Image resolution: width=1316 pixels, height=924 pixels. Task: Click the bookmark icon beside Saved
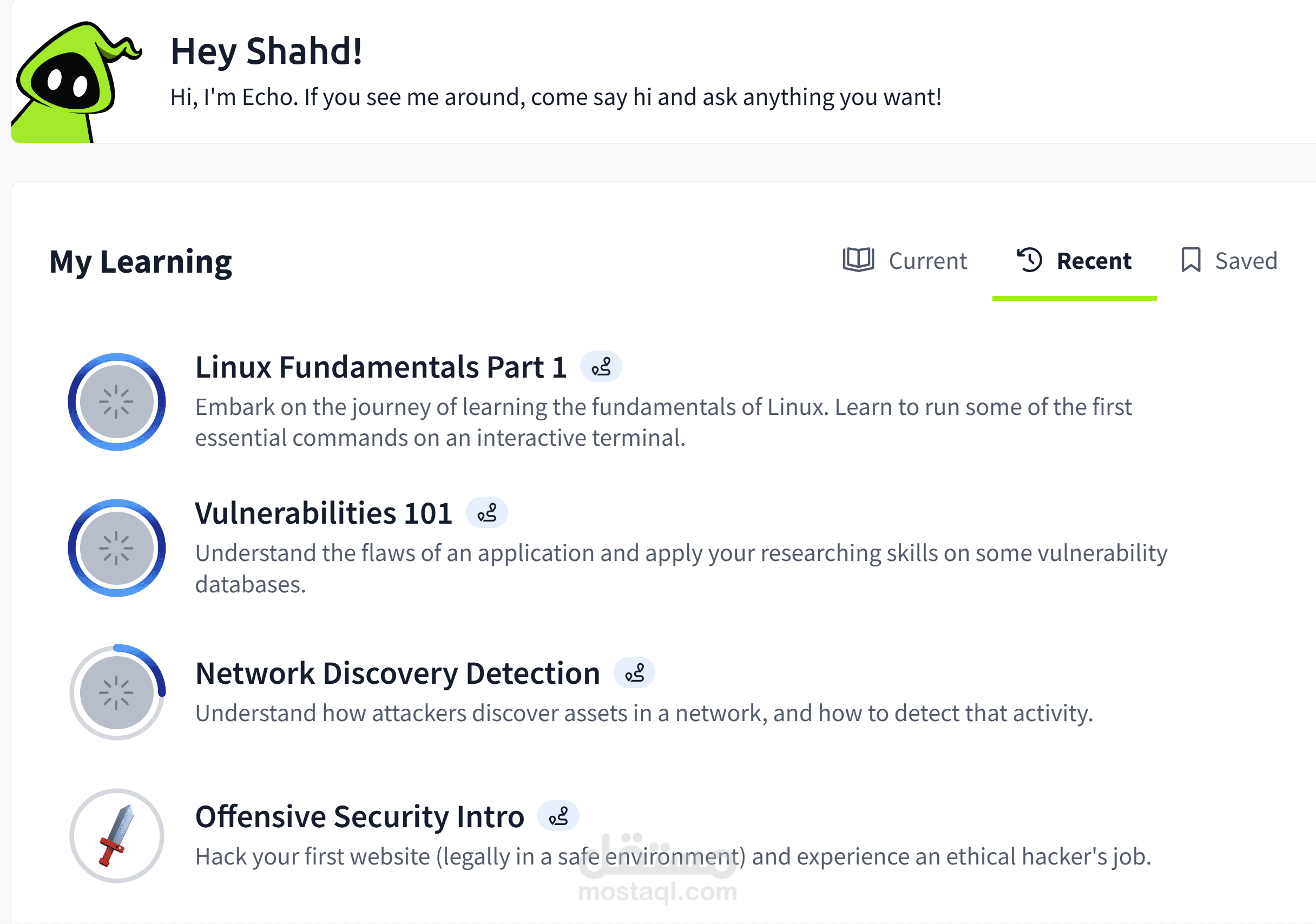tap(1190, 260)
